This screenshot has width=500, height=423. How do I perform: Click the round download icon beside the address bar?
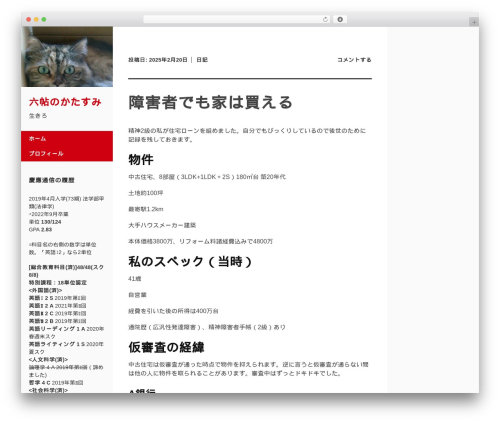click(x=340, y=19)
